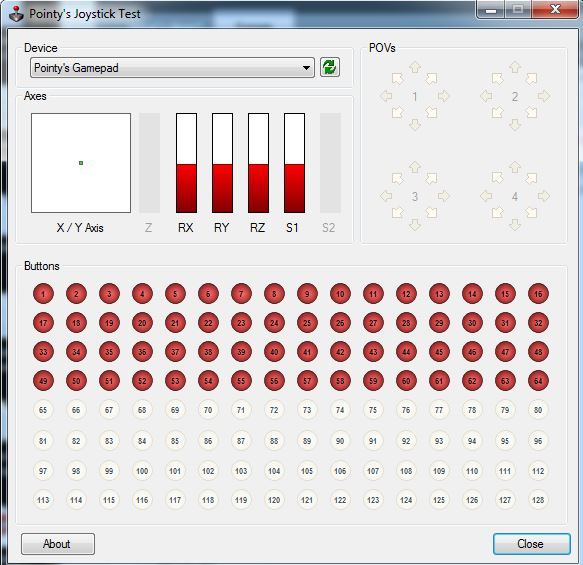This screenshot has height=565, width=583.
Task: Open the Pointy's Gamepad device dropdown
Action: click(172, 68)
